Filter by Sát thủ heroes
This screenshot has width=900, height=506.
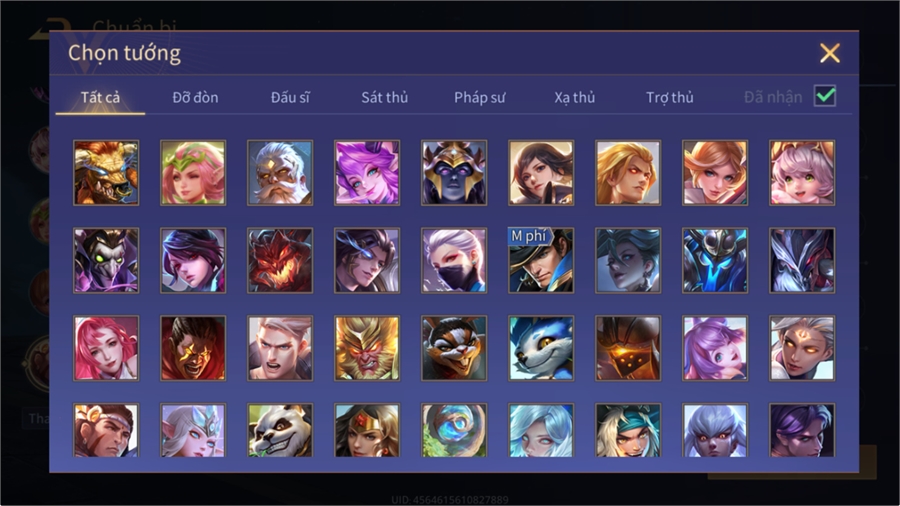tap(385, 98)
